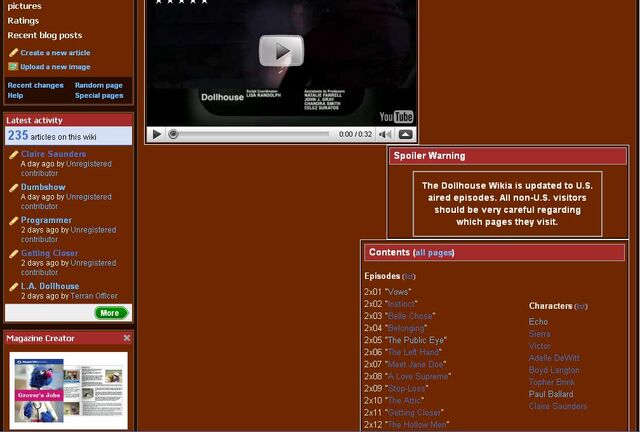
Task: Open episode 2x02 Instinct link
Action: click(401, 304)
